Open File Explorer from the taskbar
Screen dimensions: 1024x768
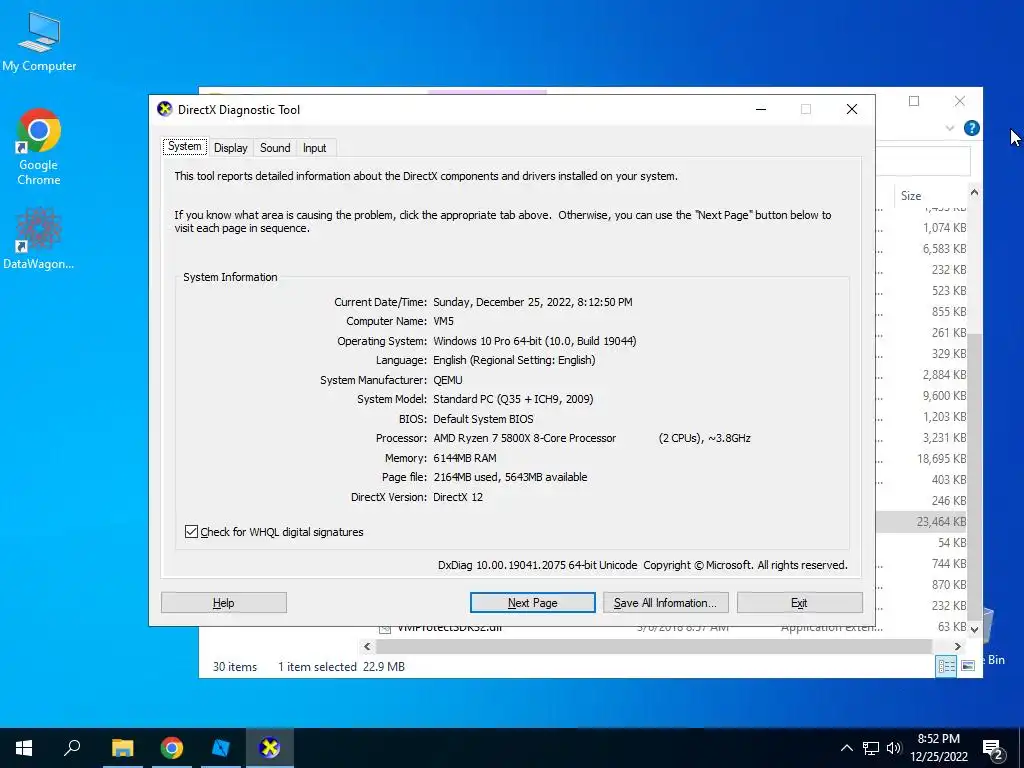[122, 748]
